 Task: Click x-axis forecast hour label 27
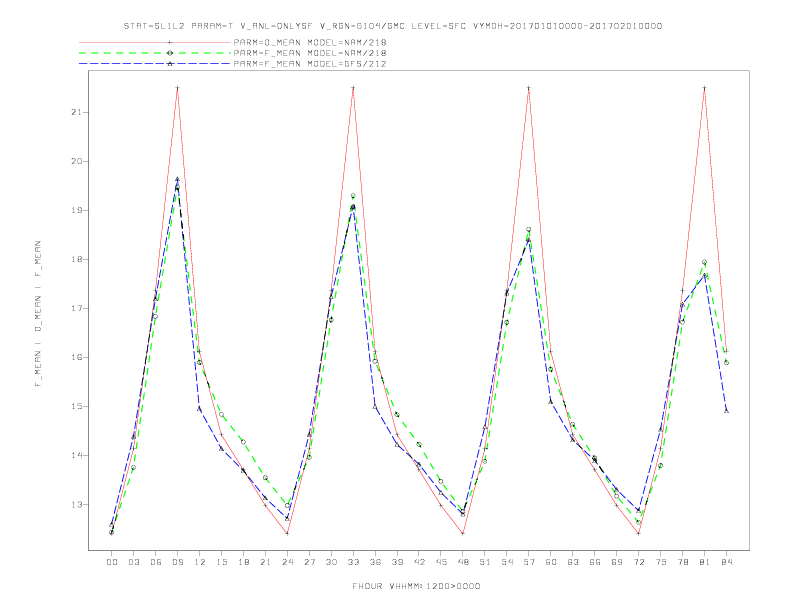(x=309, y=562)
